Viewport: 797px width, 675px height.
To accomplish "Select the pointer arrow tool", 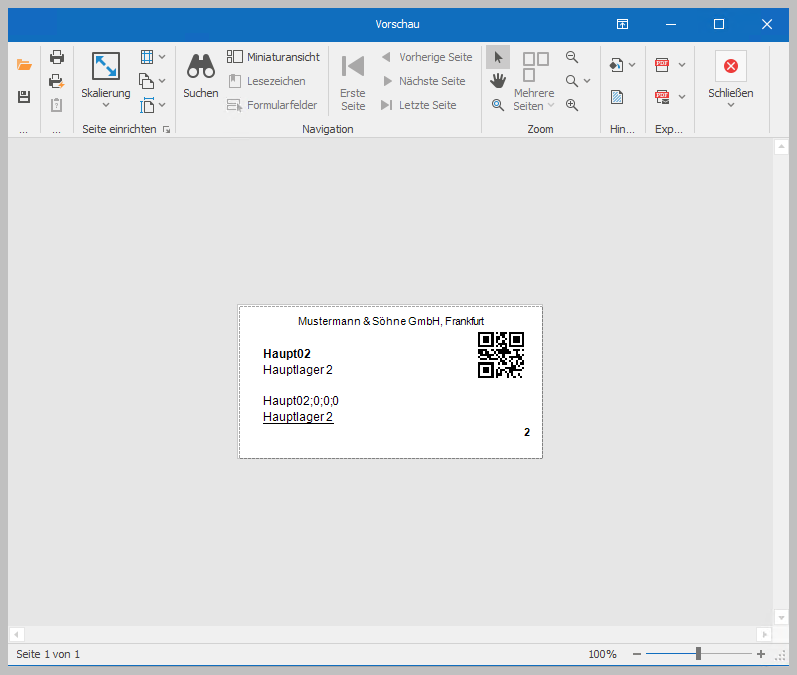I will 498,57.
